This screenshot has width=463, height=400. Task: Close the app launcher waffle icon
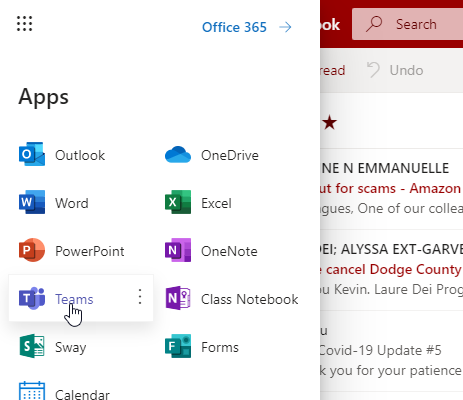click(25, 24)
